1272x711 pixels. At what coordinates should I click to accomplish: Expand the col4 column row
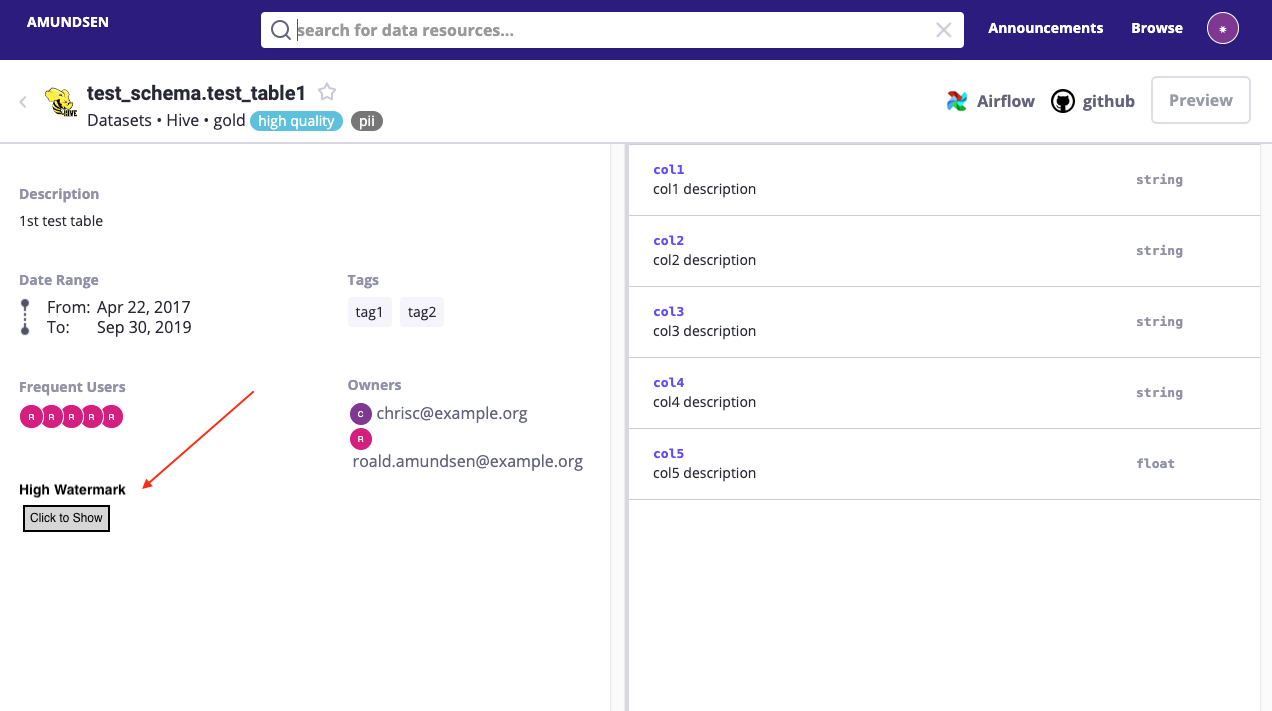click(944, 393)
